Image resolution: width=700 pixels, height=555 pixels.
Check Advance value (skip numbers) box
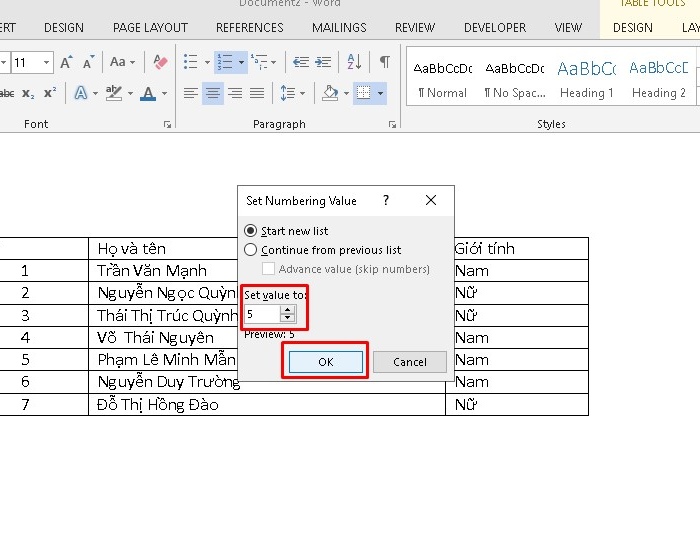(x=268, y=269)
